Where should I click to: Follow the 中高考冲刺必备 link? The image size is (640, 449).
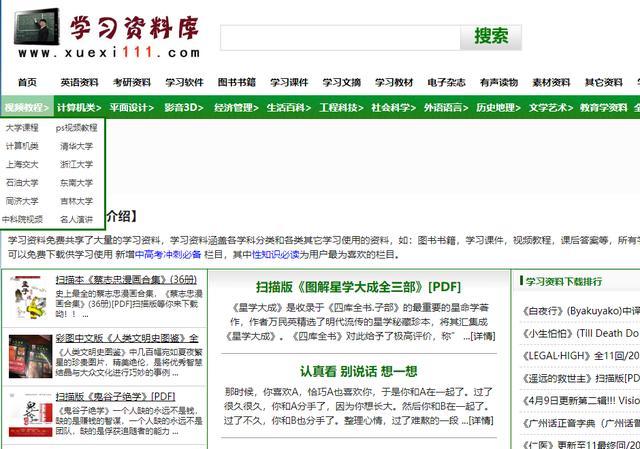coord(168,255)
